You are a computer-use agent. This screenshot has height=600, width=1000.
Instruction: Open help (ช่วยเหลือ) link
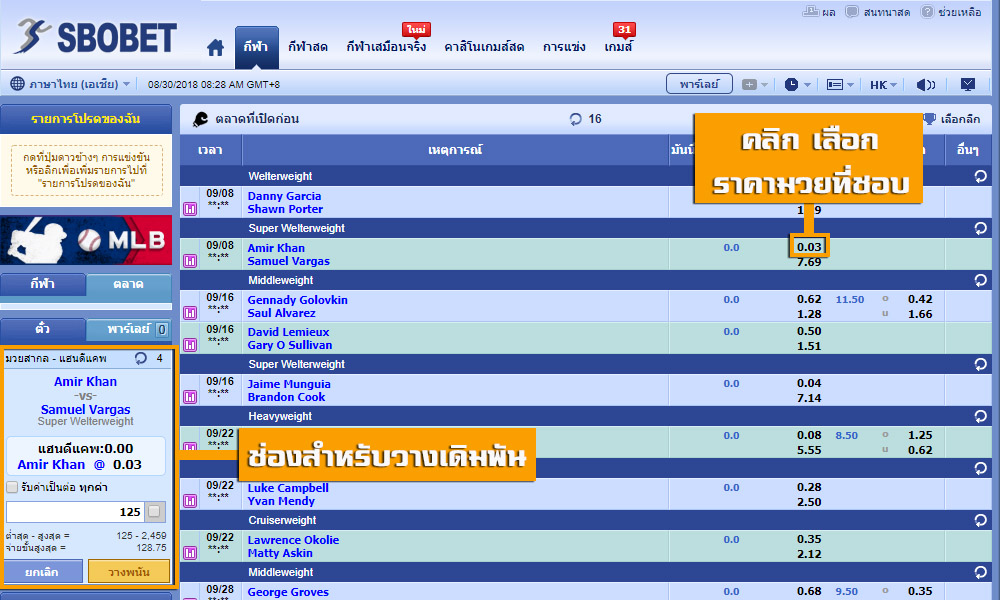tap(951, 11)
